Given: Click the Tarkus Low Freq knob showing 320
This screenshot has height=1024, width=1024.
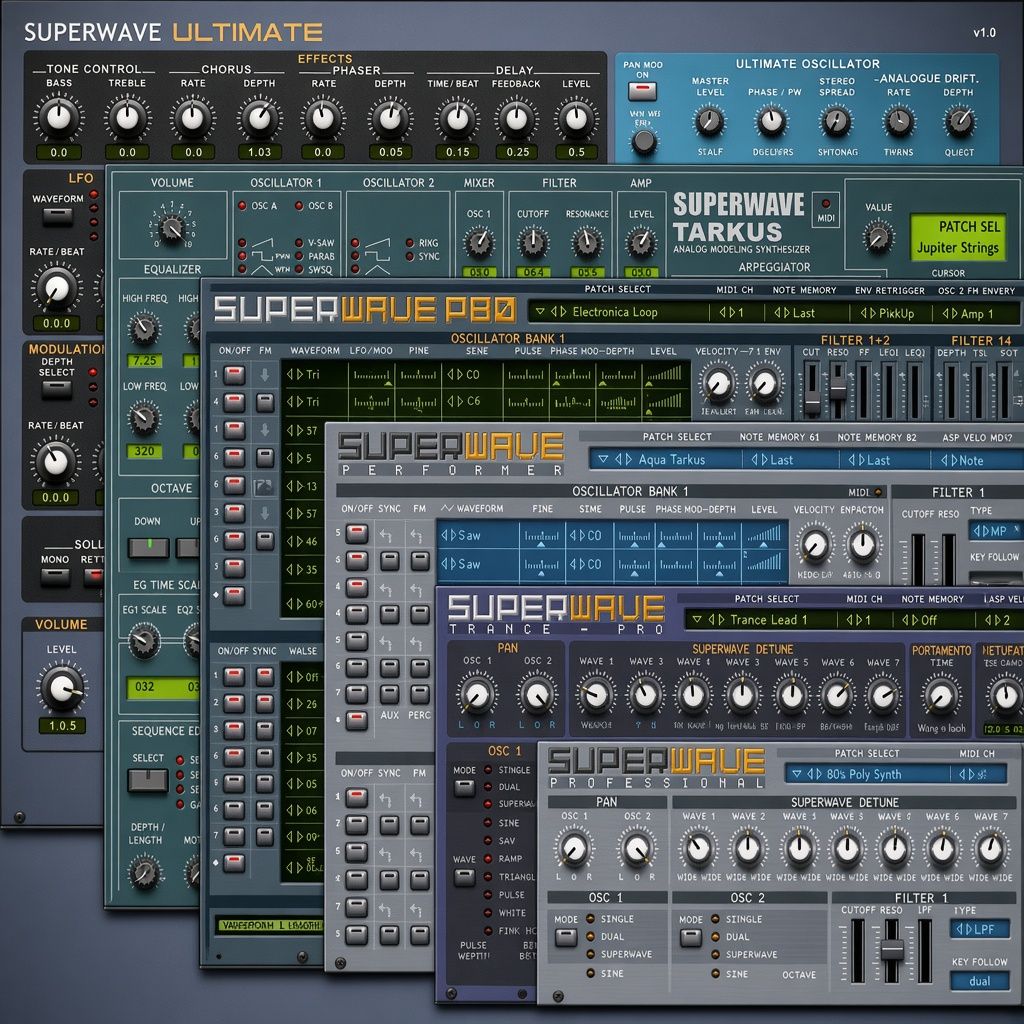Looking at the screenshot, I should (x=144, y=418).
